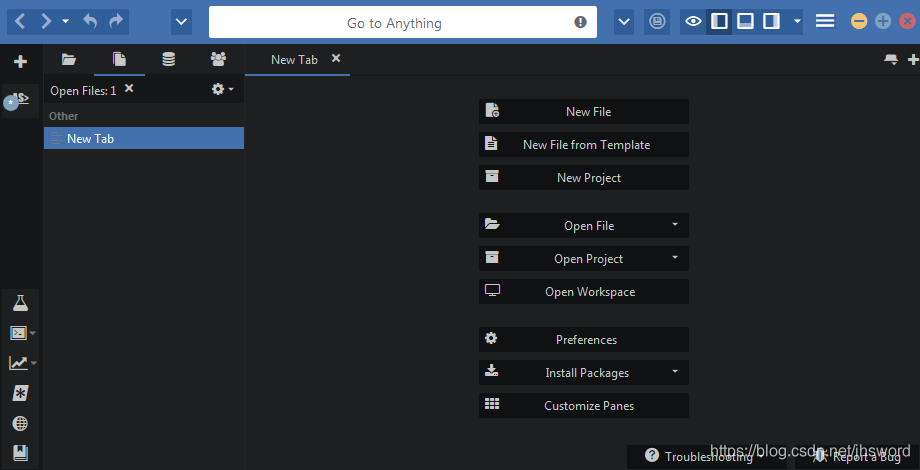Toggle focus mode with the eye icon
Viewport: 920px width, 470px height.
[693, 21]
